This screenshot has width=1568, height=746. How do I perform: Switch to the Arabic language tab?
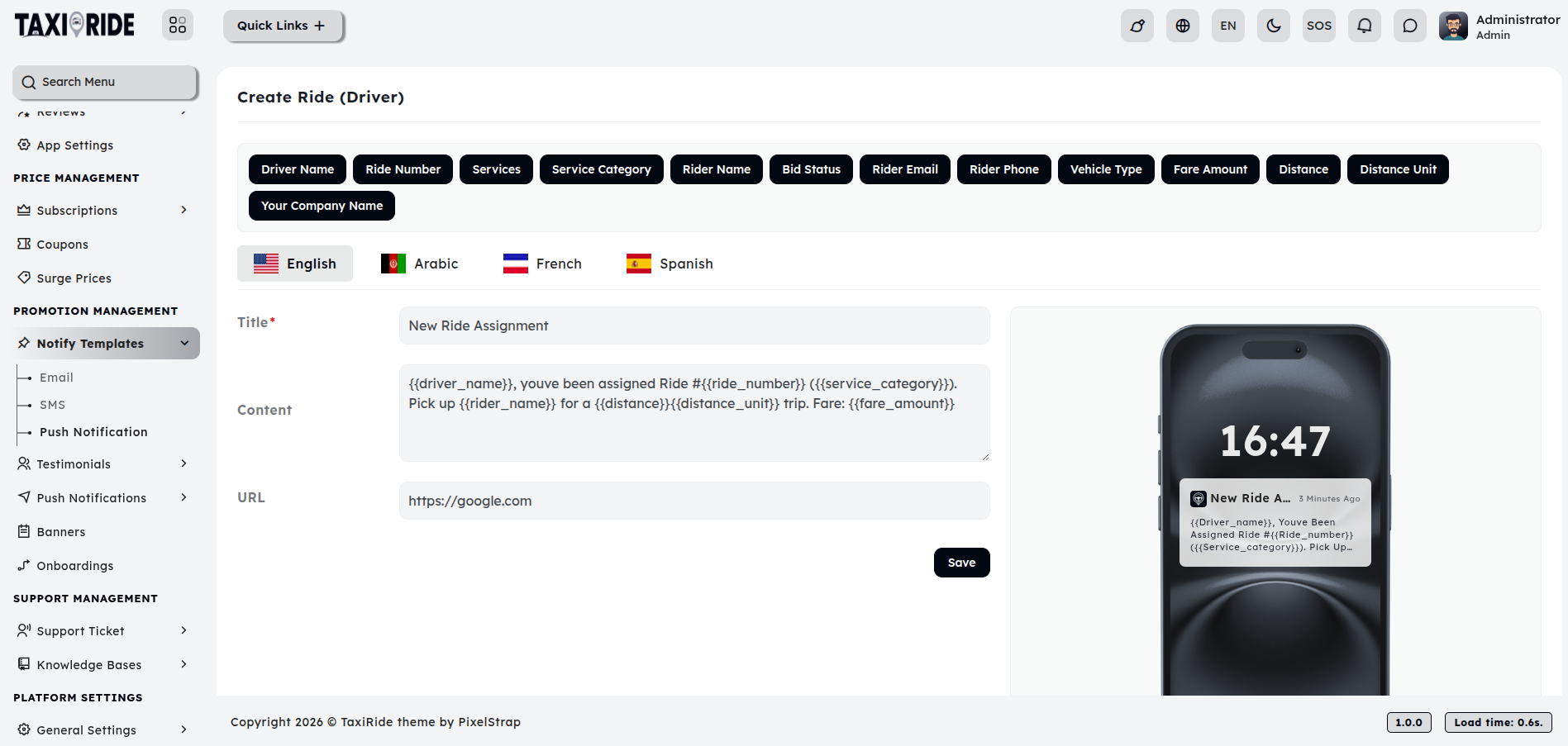(x=420, y=264)
